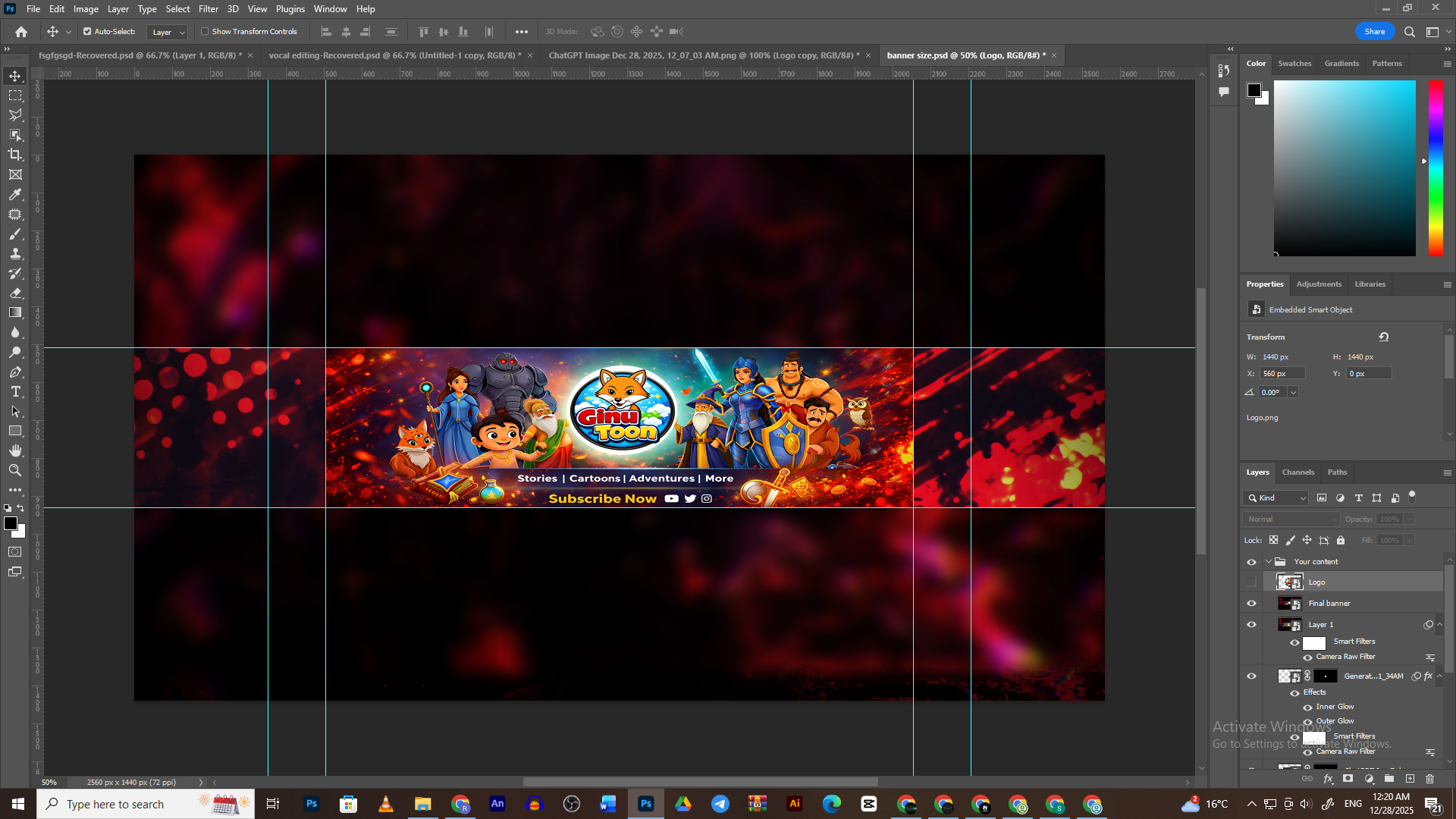Open the Adjustments panel tab

click(1318, 284)
